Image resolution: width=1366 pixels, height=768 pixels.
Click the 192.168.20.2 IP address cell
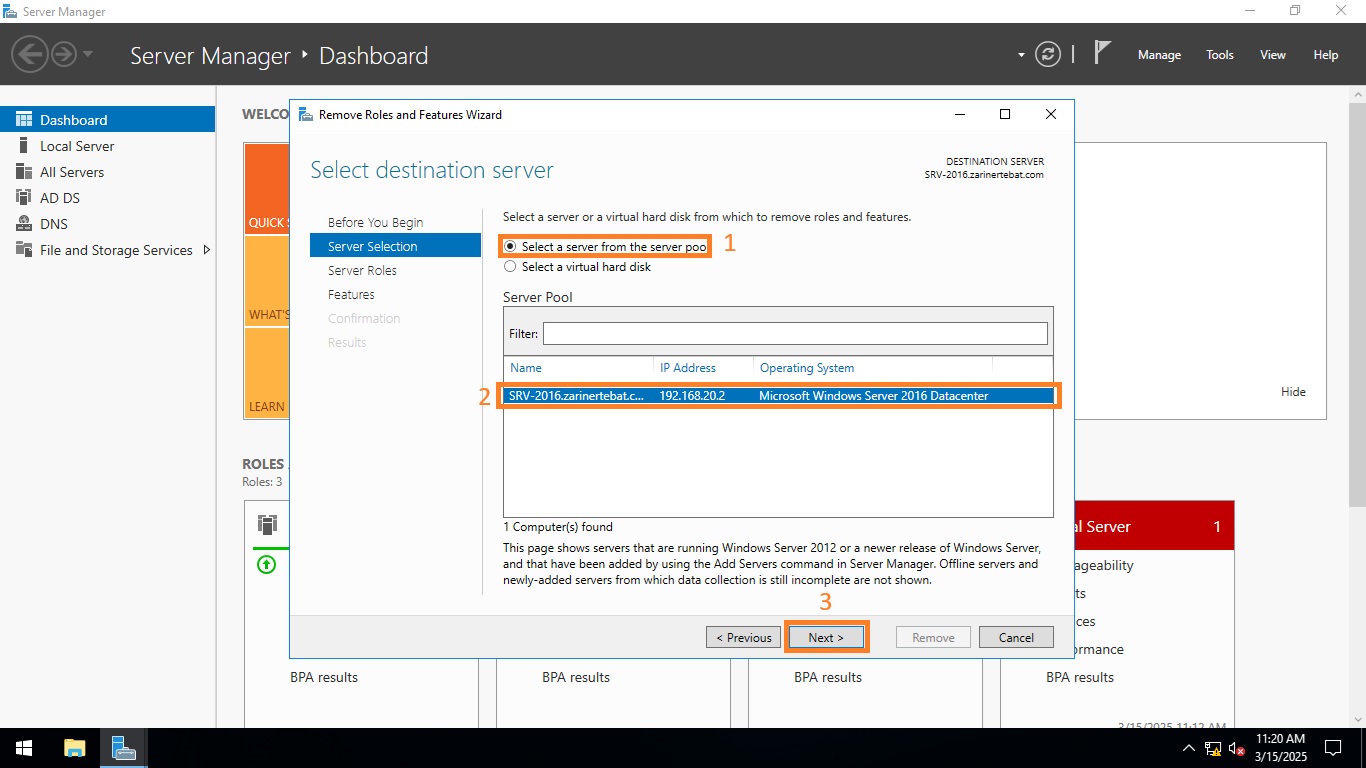692,396
